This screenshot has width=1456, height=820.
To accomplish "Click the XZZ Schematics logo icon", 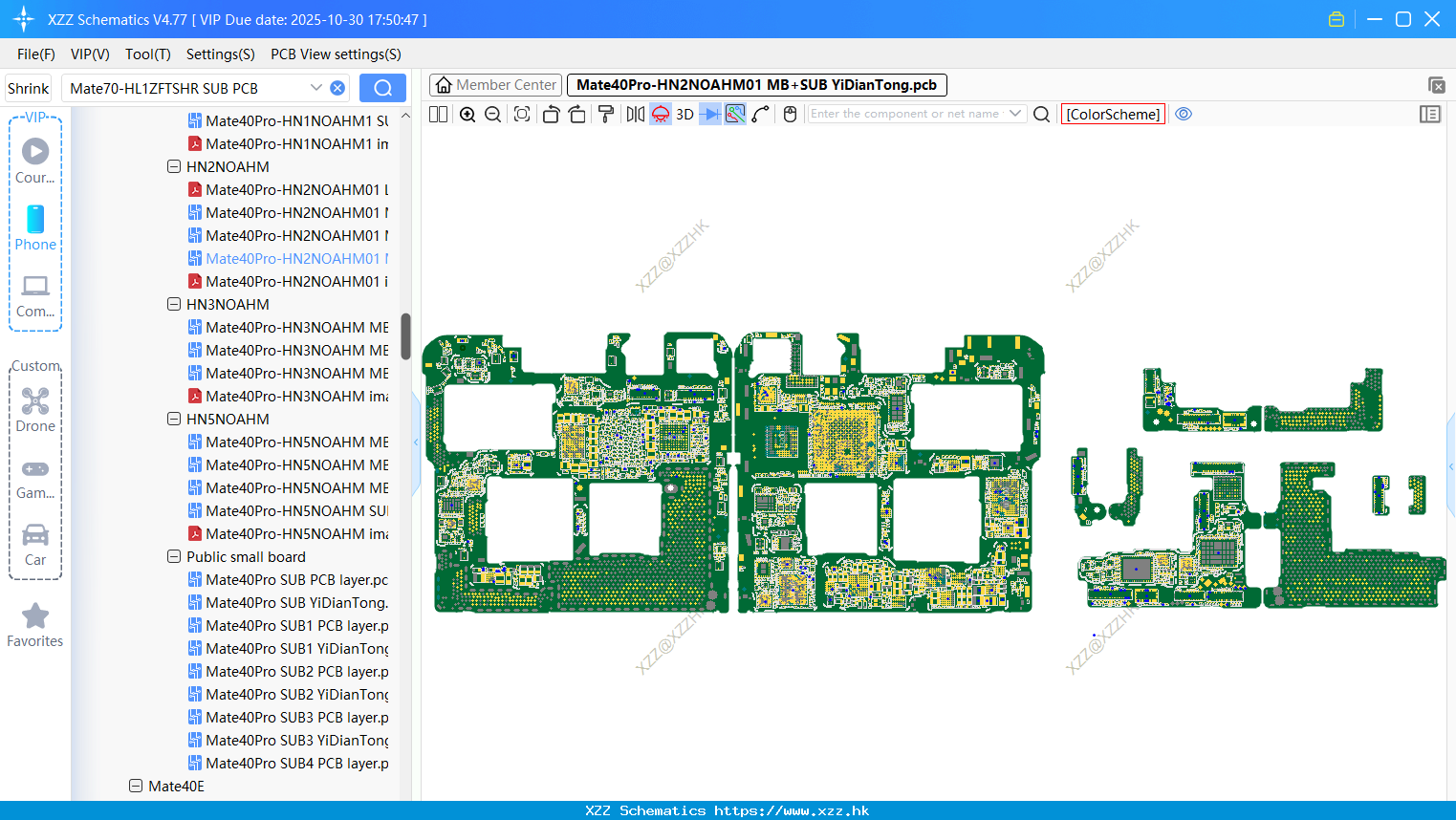I will click(24, 19).
